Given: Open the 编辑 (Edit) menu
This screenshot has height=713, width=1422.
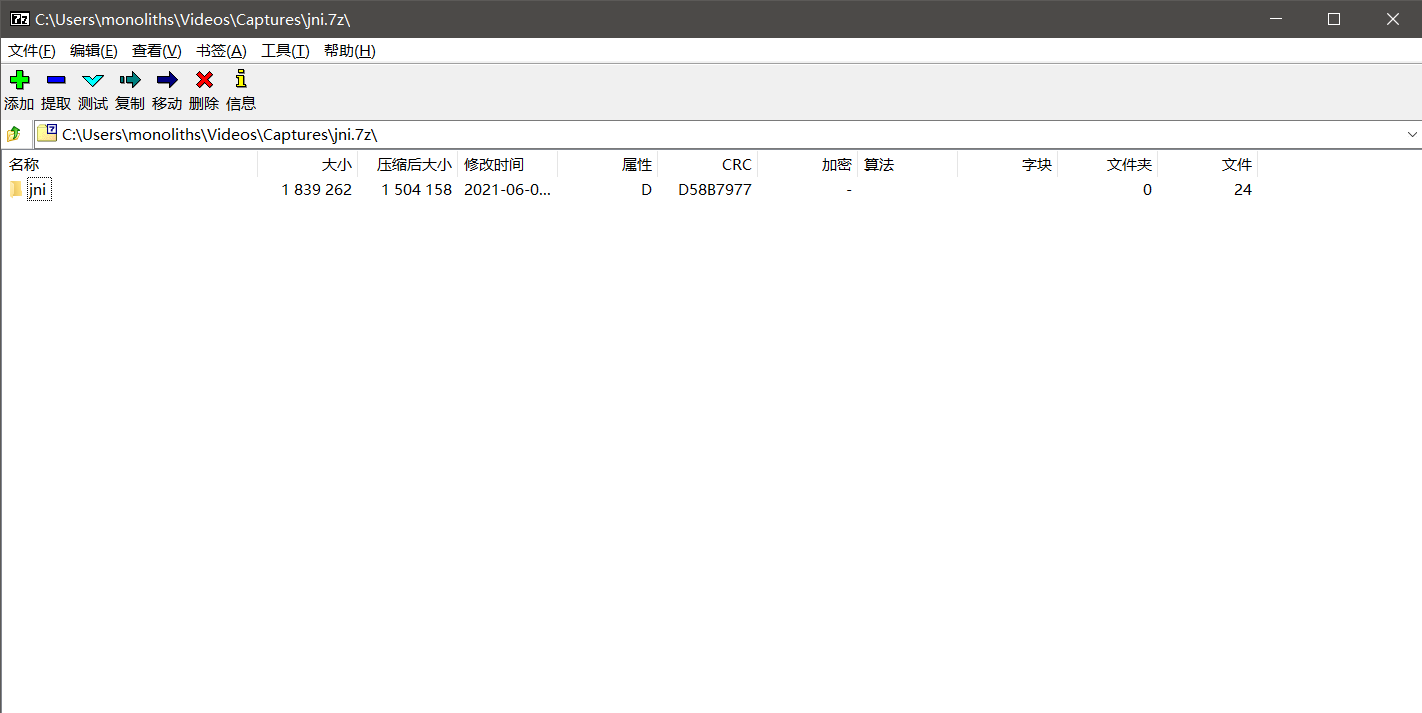Looking at the screenshot, I should 93,50.
